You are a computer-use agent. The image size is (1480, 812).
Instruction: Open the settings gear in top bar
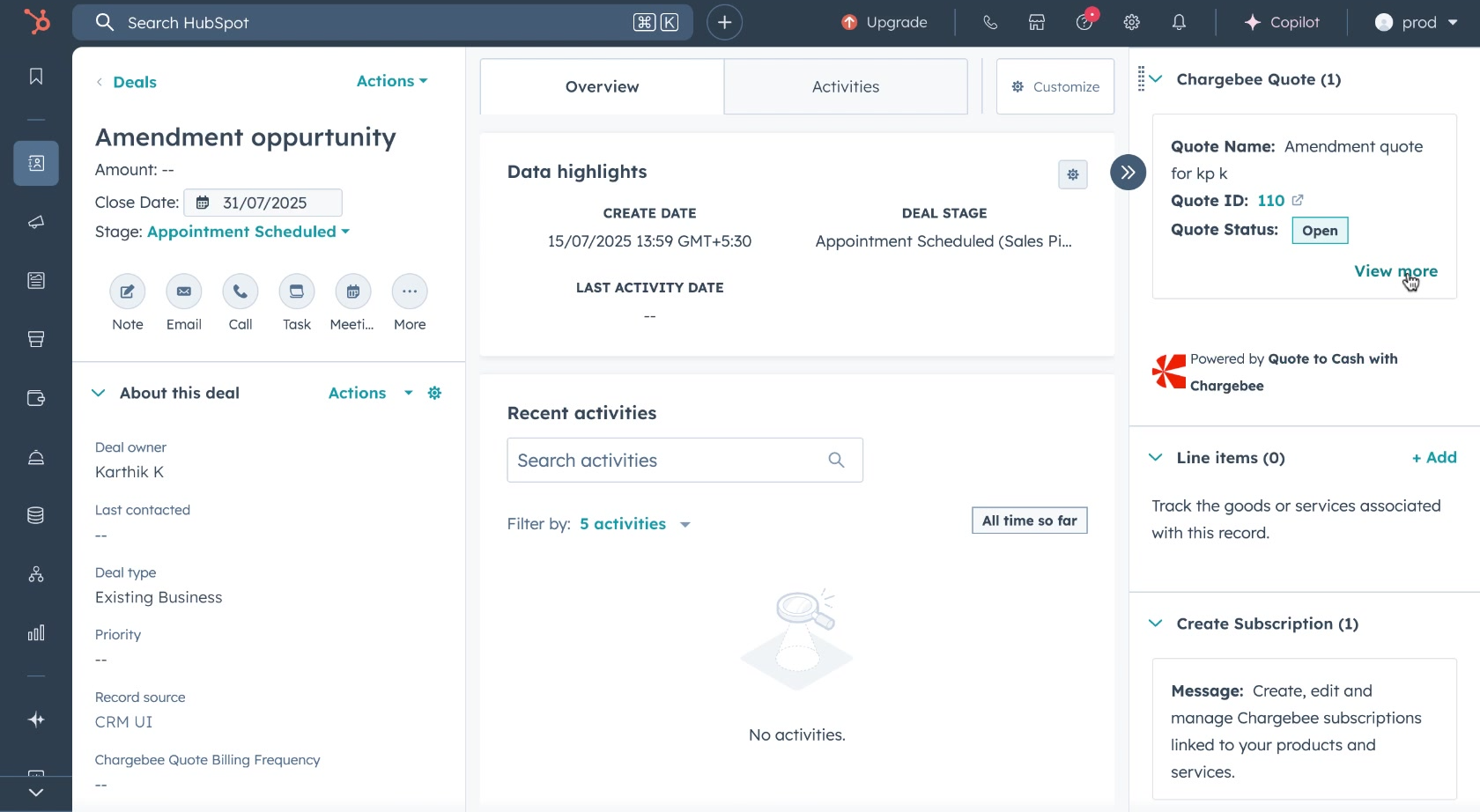(x=1132, y=23)
